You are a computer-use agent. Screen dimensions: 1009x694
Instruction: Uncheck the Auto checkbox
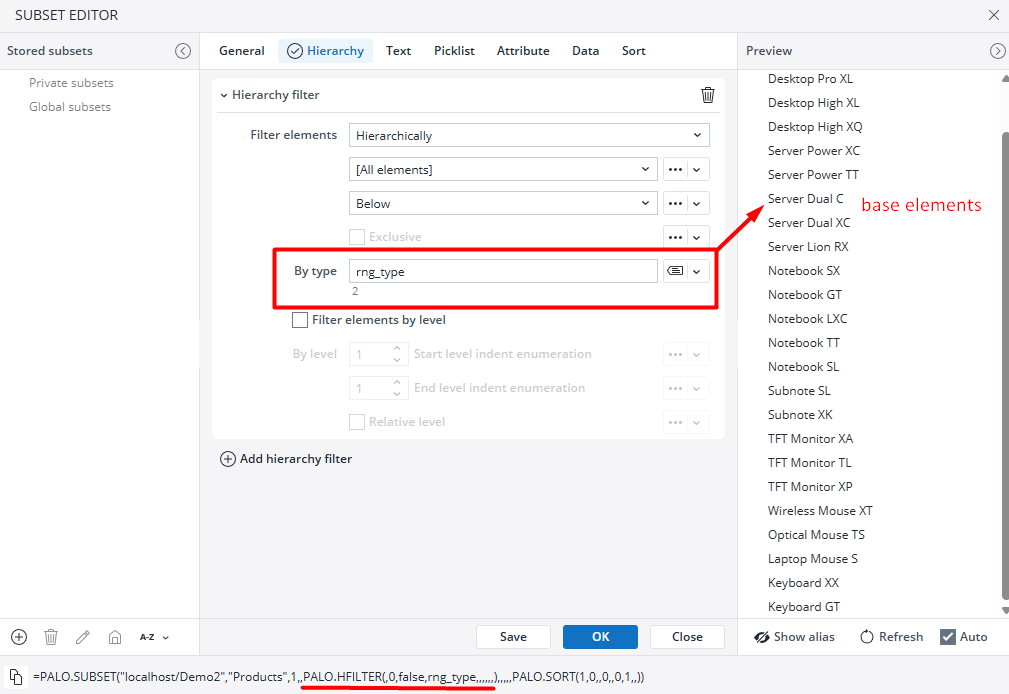point(948,637)
